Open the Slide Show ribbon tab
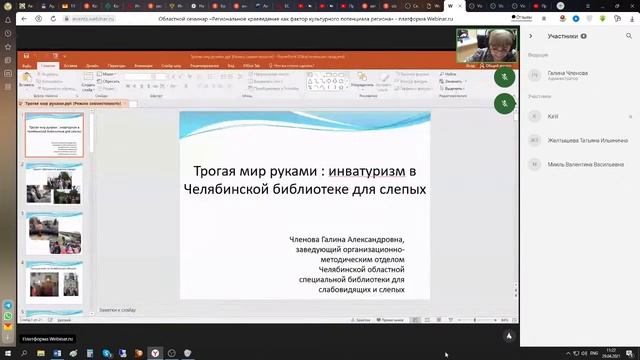 tap(171, 66)
